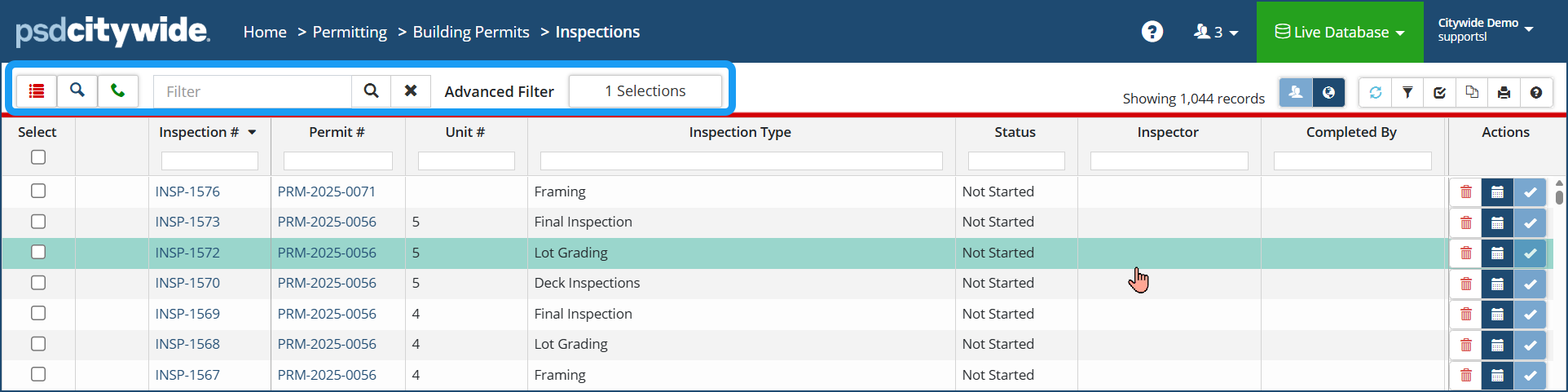Tick the checkbox for INSP-1576
The width and height of the screenshot is (1568, 392).
coord(38,192)
